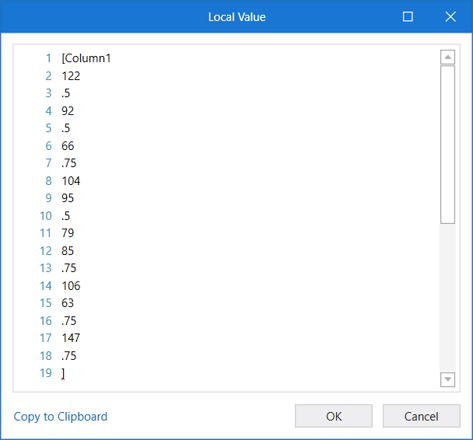Click the value 66 on line 6
473x440 pixels.
point(68,146)
